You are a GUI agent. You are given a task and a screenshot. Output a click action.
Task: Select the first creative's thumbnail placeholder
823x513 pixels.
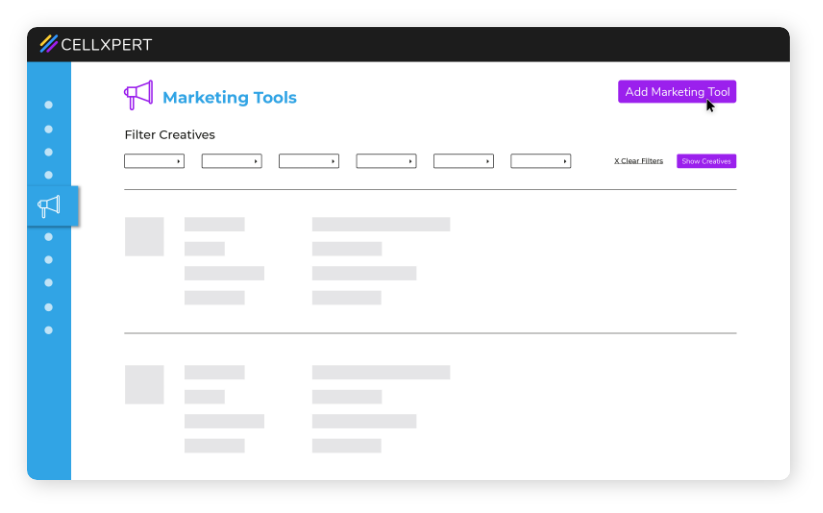(x=144, y=237)
